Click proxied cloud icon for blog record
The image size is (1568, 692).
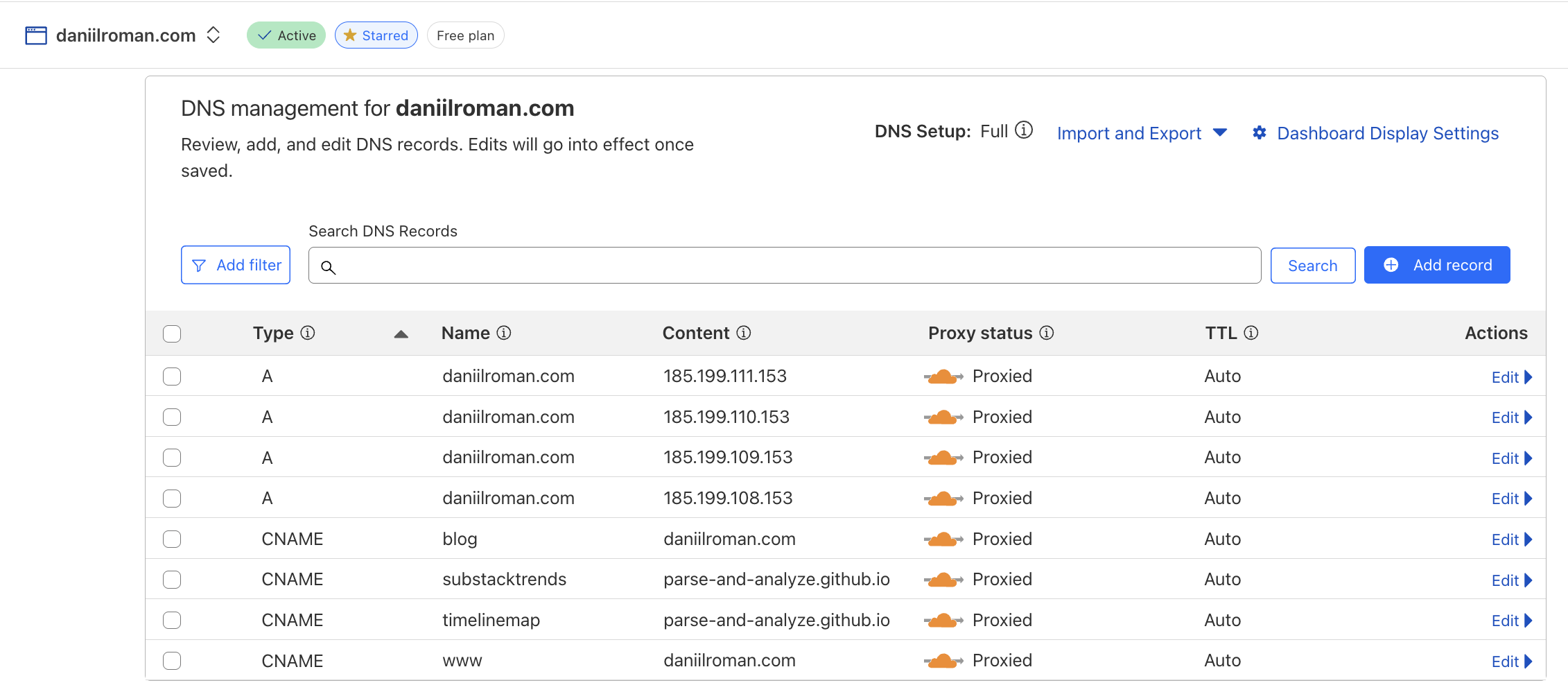pyautogui.click(x=943, y=539)
